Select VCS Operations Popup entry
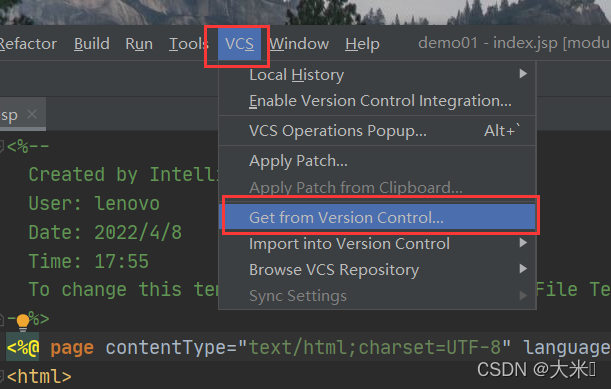This screenshot has width=611, height=389. [377, 131]
